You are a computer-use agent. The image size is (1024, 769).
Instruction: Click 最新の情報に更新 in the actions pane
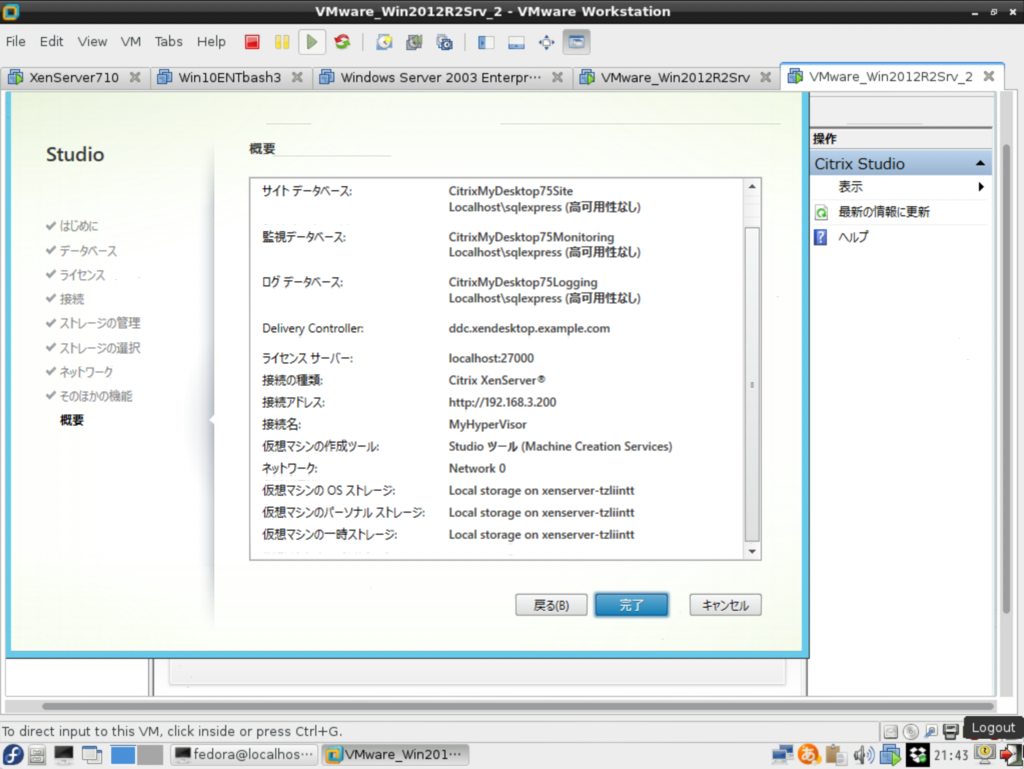coord(884,212)
